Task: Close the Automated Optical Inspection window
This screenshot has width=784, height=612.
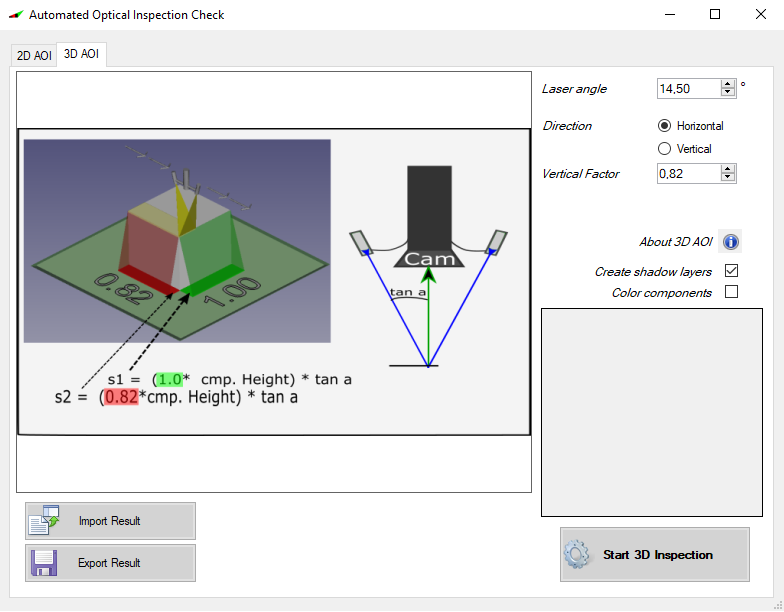Action: point(760,14)
